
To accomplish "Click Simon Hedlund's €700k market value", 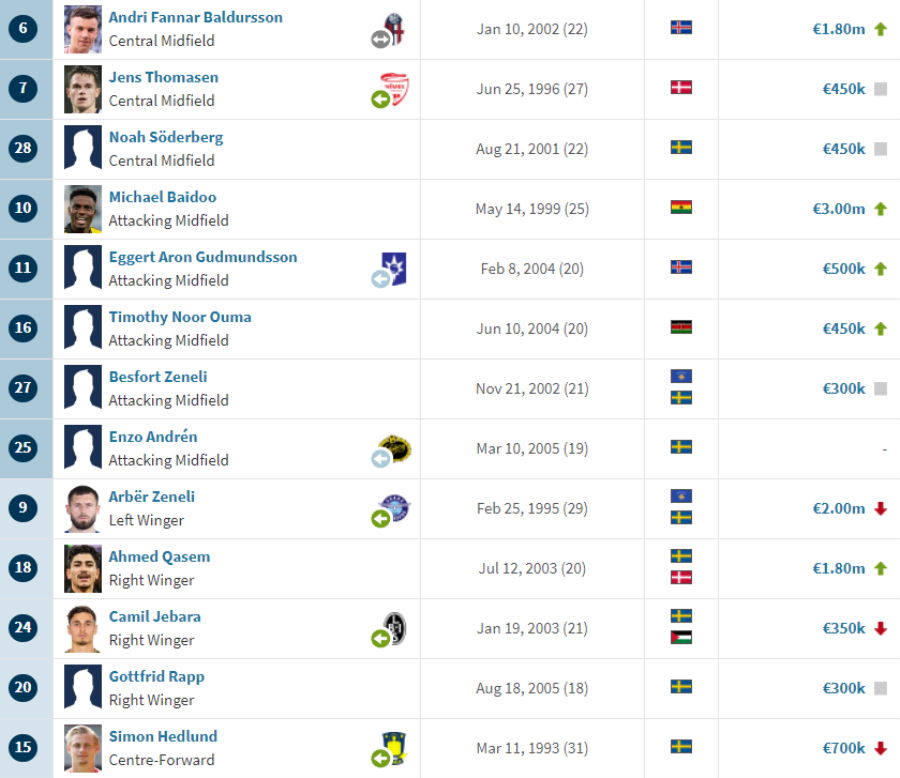I will pos(844,748).
